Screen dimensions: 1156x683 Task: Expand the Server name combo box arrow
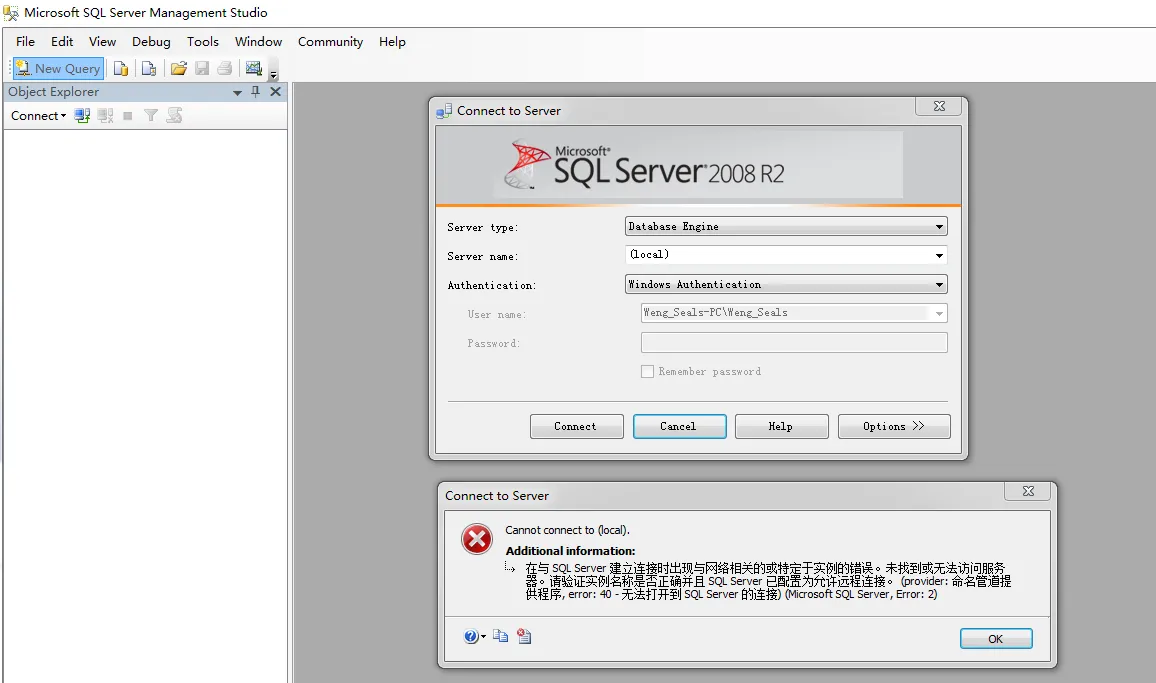pyautogui.click(x=939, y=255)
